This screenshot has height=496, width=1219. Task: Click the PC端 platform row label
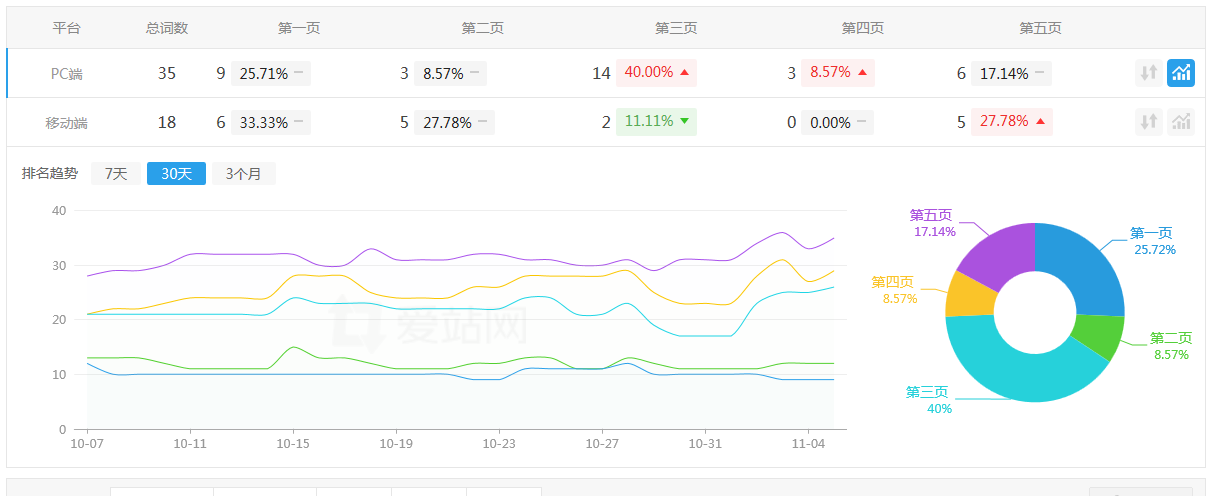click(67, 73)
